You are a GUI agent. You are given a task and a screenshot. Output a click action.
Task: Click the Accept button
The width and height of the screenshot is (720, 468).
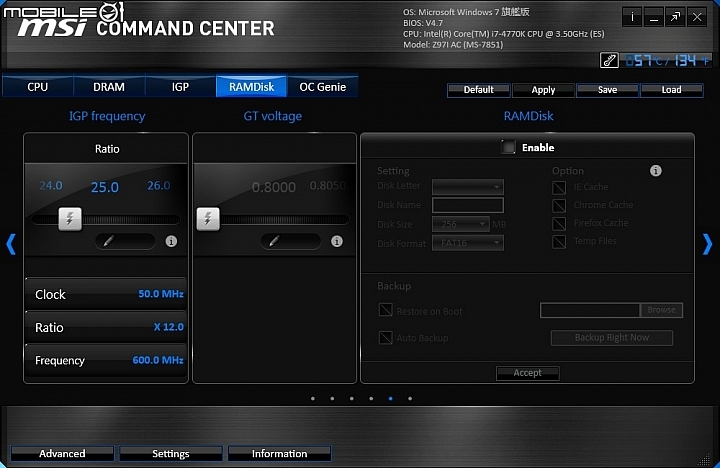(528, 373)
